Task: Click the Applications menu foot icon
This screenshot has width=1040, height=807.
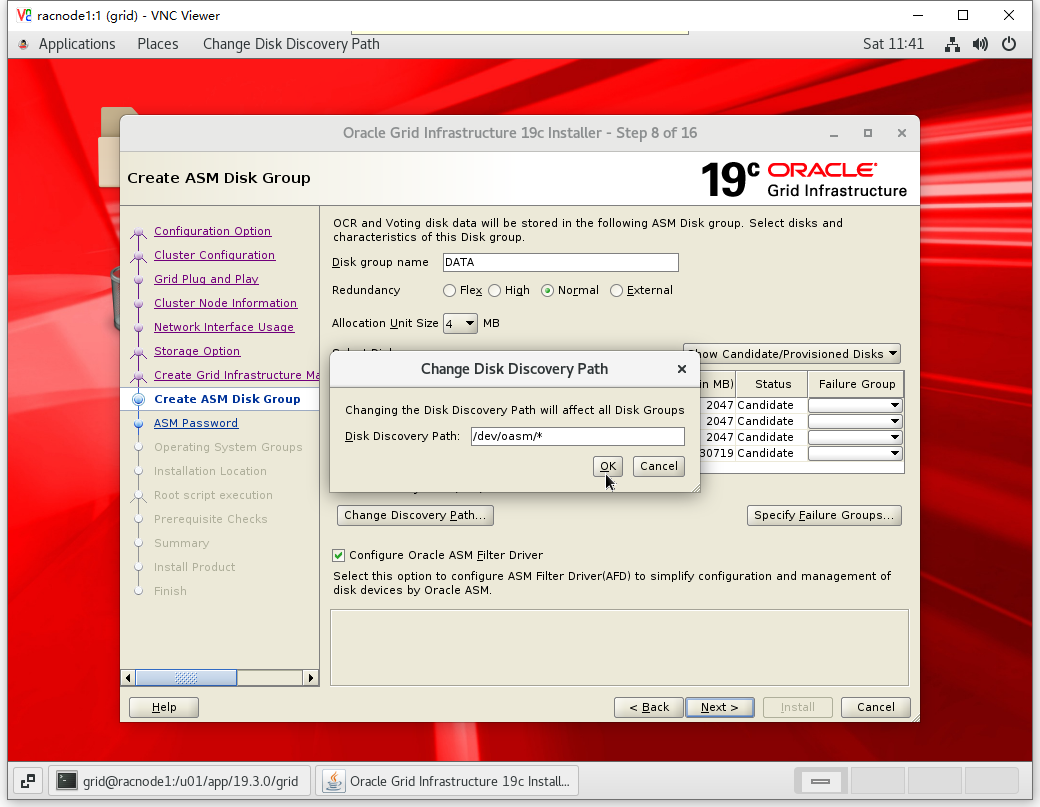Action: (24, 44)
